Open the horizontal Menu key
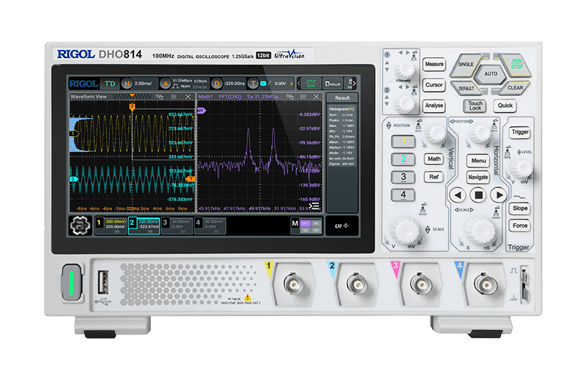Screen dimensions: 575x377 click(x=478, y=161)
